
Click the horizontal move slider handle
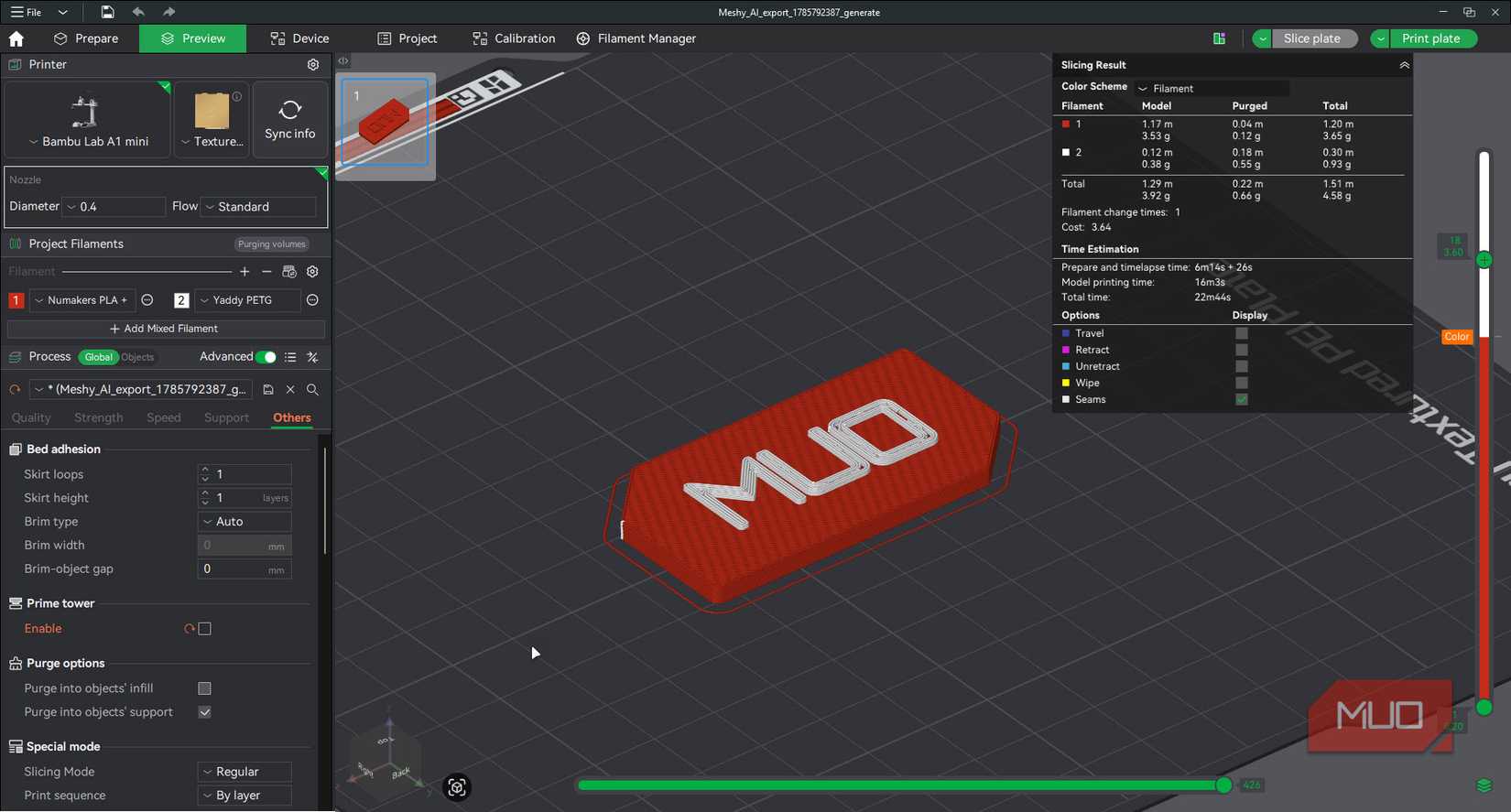1223,785
